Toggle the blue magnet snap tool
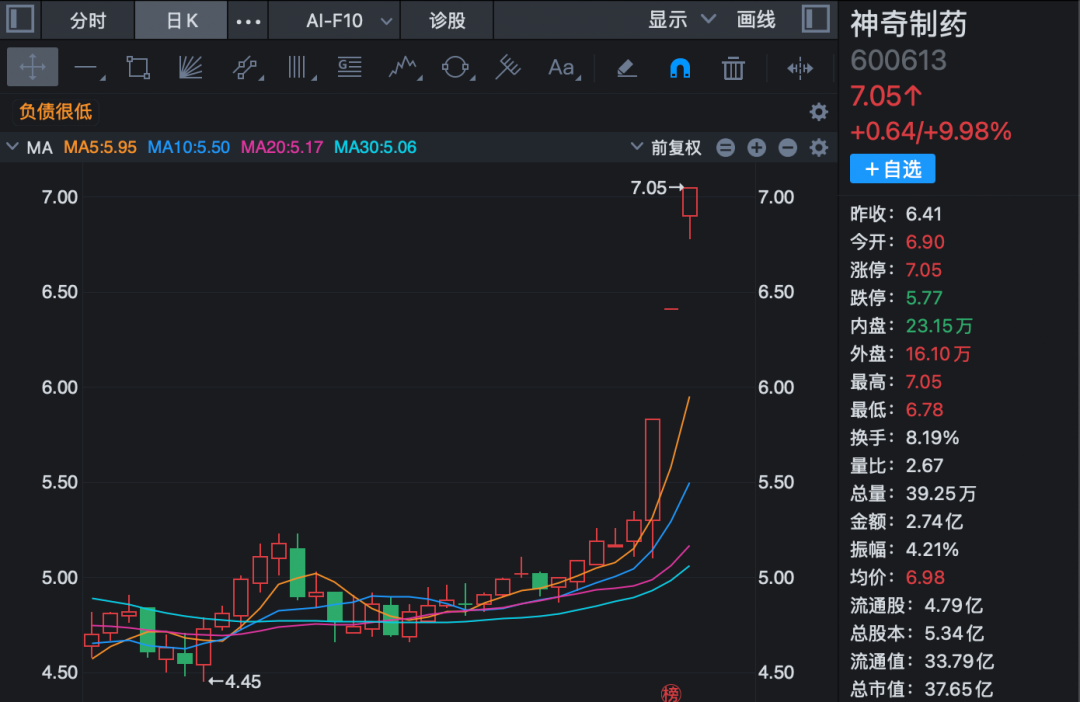The width and height of the screenshot is (1080, 702). 680,68
